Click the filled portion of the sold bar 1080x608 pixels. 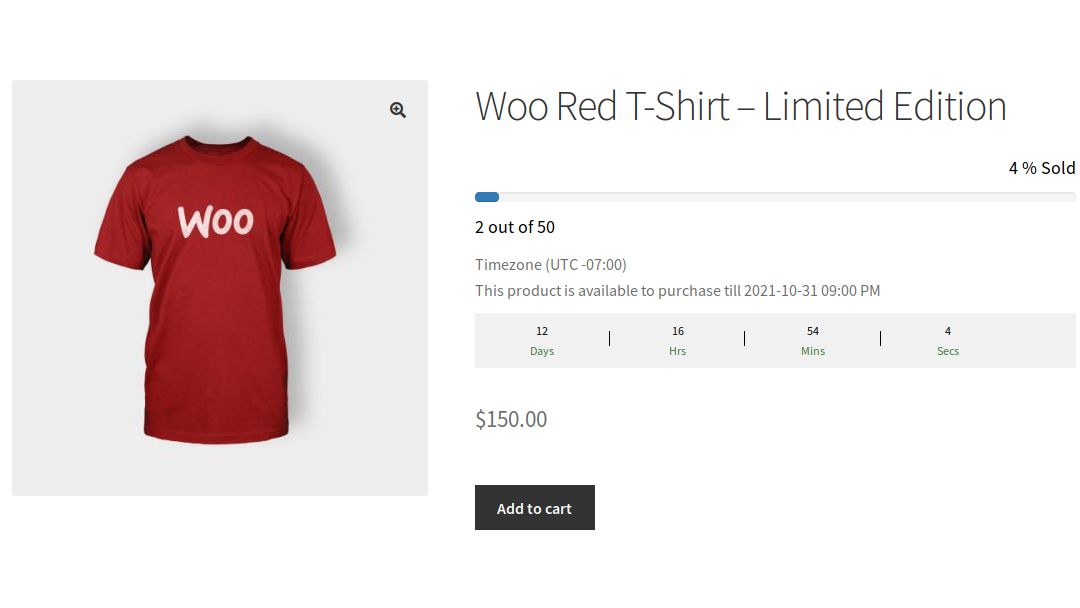[486, 197]
